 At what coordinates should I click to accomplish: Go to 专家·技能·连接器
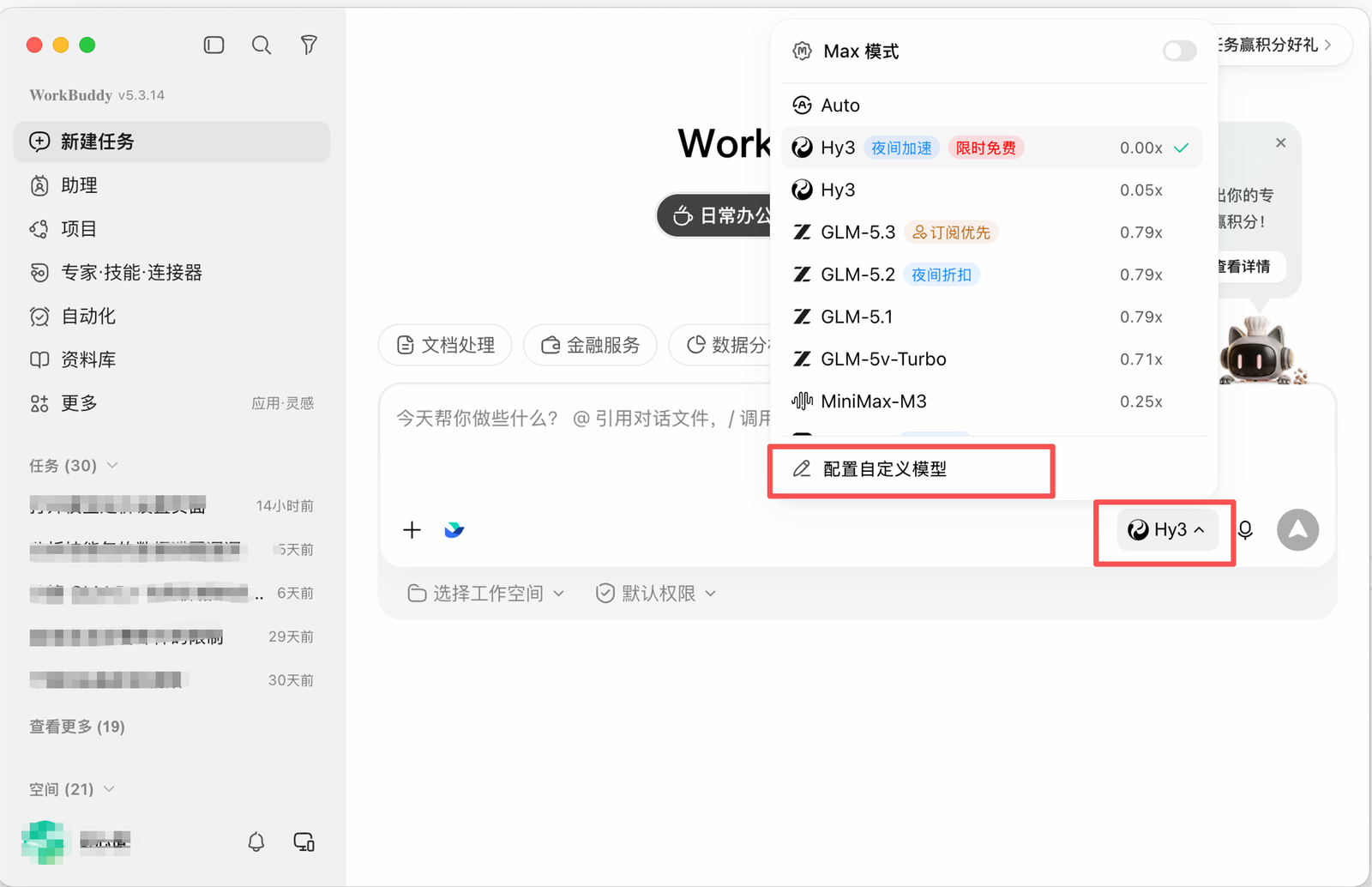pos(171,273)
